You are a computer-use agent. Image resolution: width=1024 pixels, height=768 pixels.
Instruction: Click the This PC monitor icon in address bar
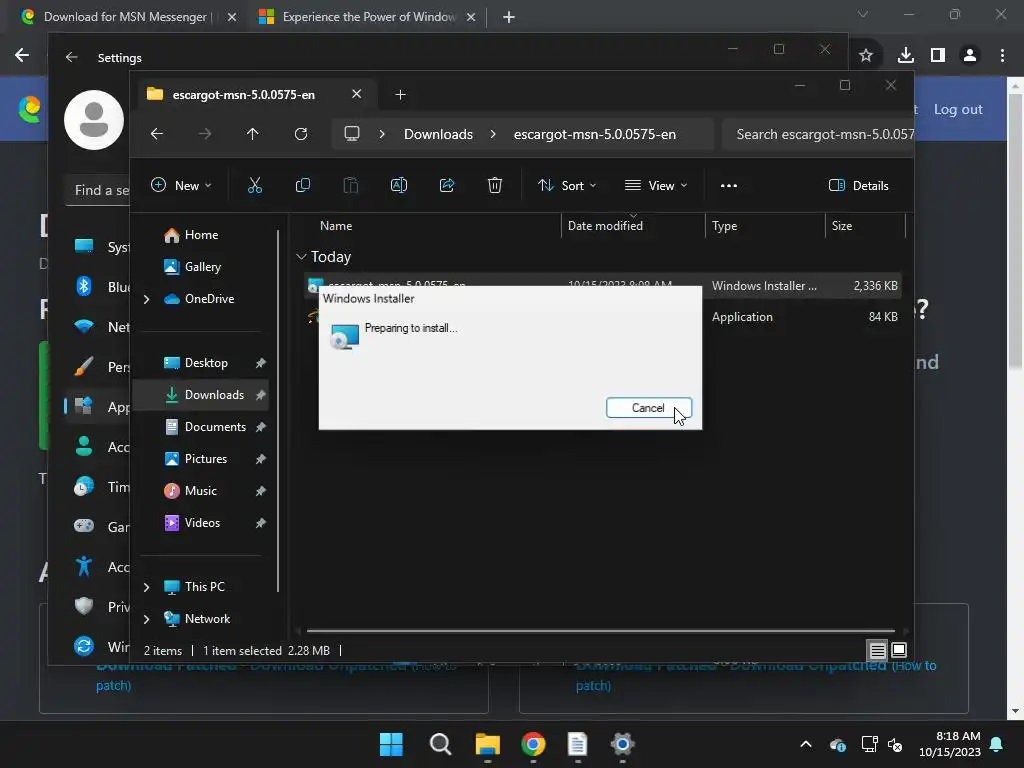point(352,134)
